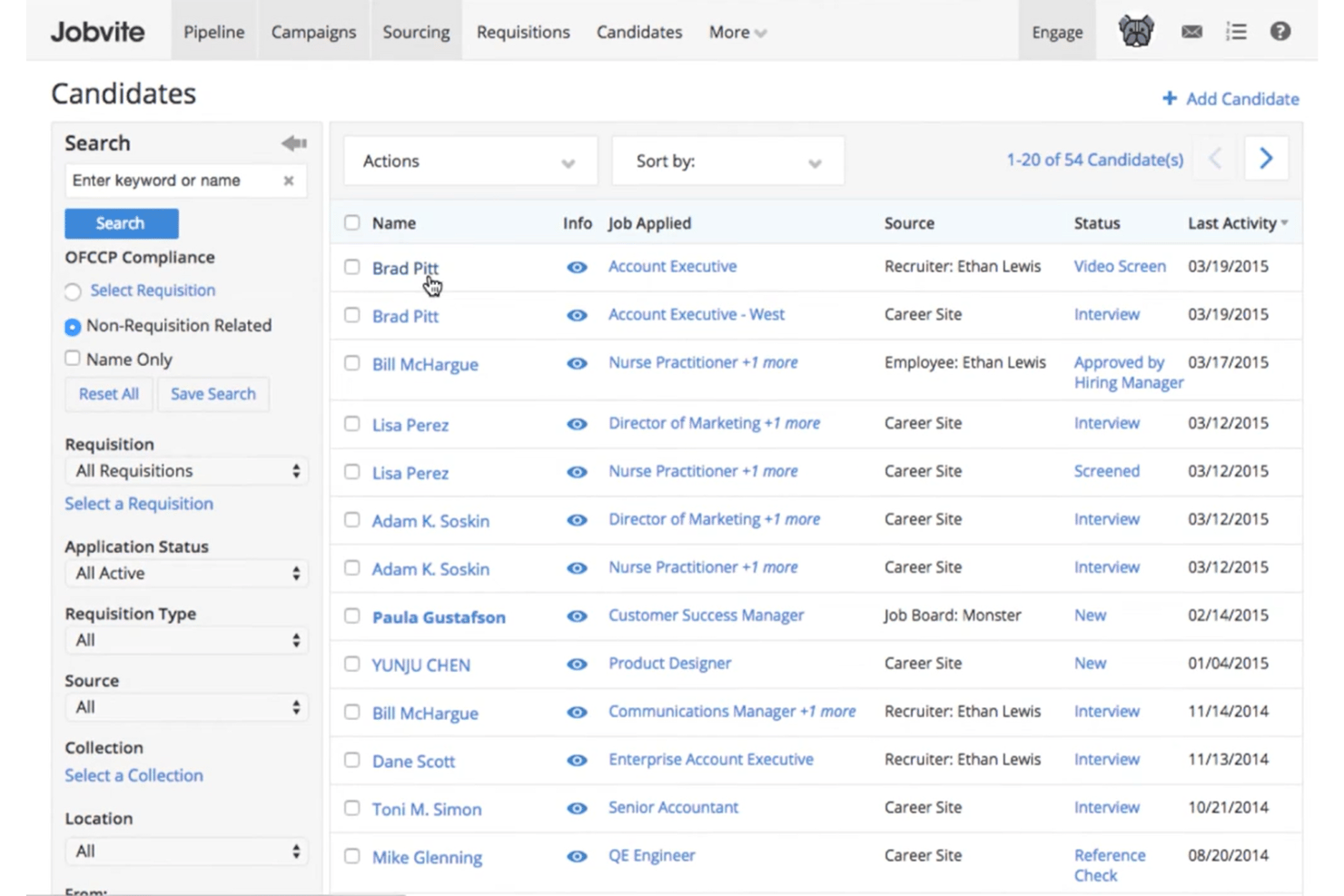Check the box for YUNJU CHEN
The height and width of the screenshot is (896, 1344).
pos(352,664)
